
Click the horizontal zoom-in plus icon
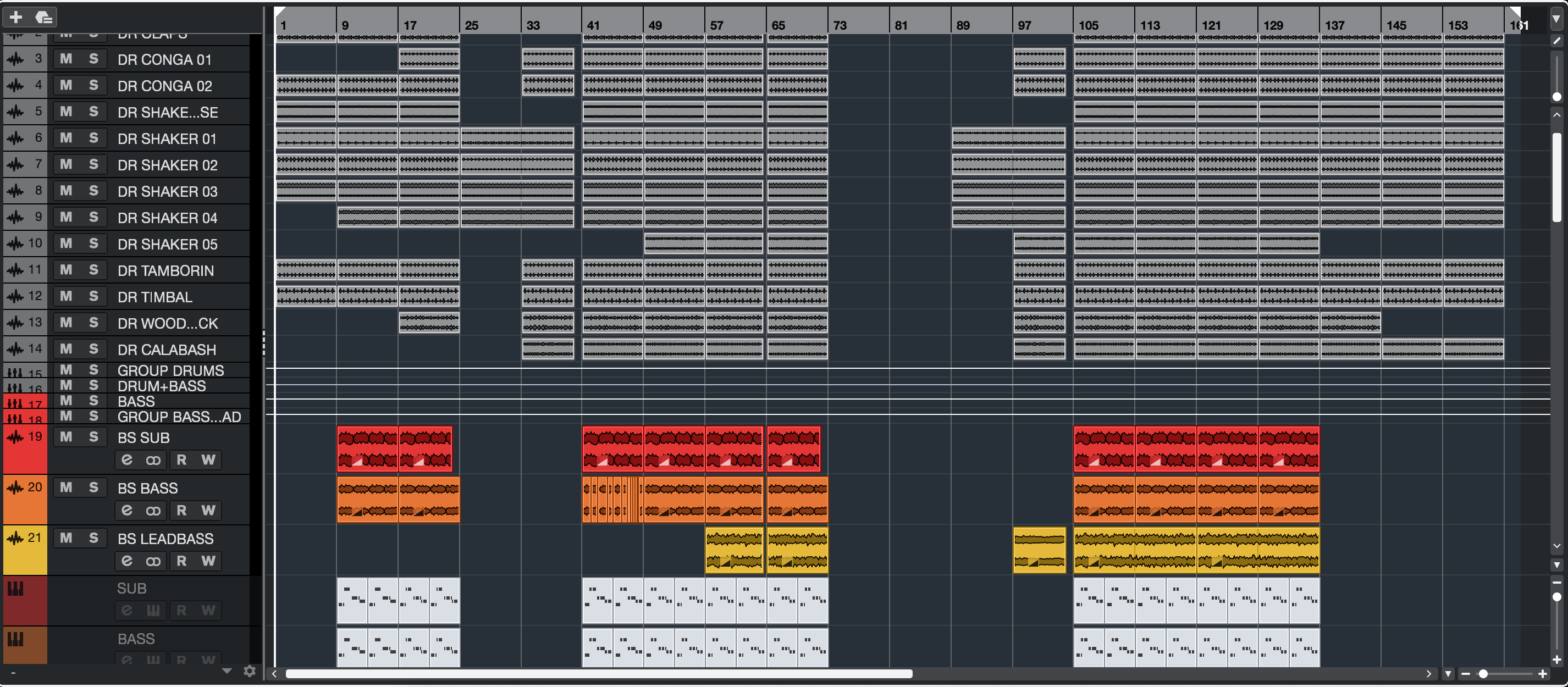point(1543,674)
